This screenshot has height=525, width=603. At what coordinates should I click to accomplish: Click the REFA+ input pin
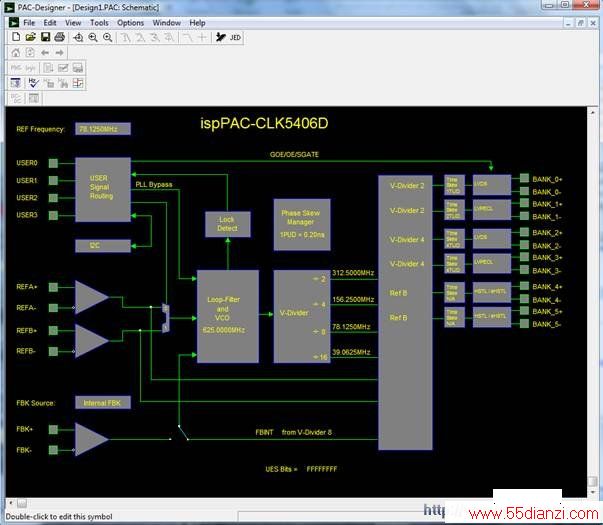[x=53, y=287]
